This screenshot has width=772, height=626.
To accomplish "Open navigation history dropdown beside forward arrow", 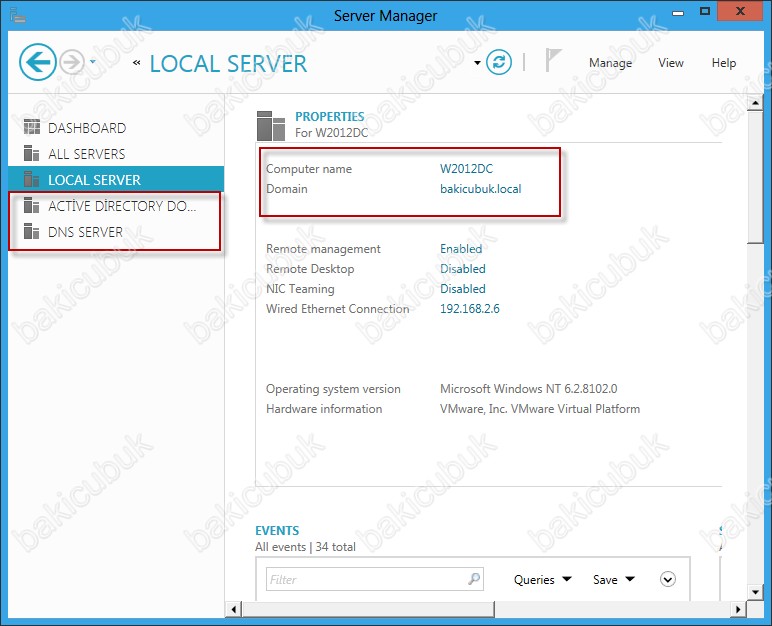I will point(93,62).
